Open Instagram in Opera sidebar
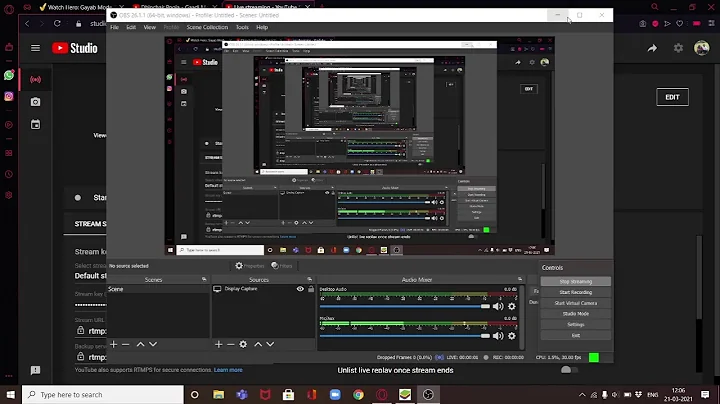This screenshot has height=404, width=720. (x=9, y=96)
